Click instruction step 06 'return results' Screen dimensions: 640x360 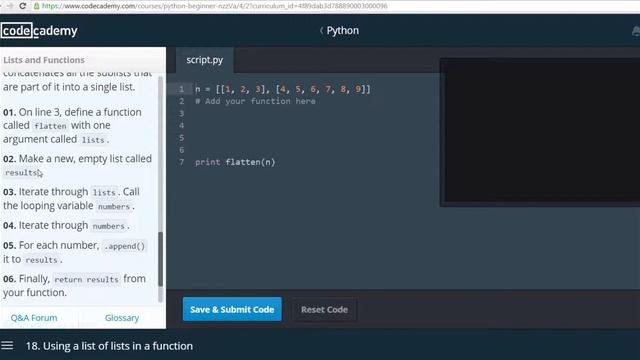(x=74, y=285)
